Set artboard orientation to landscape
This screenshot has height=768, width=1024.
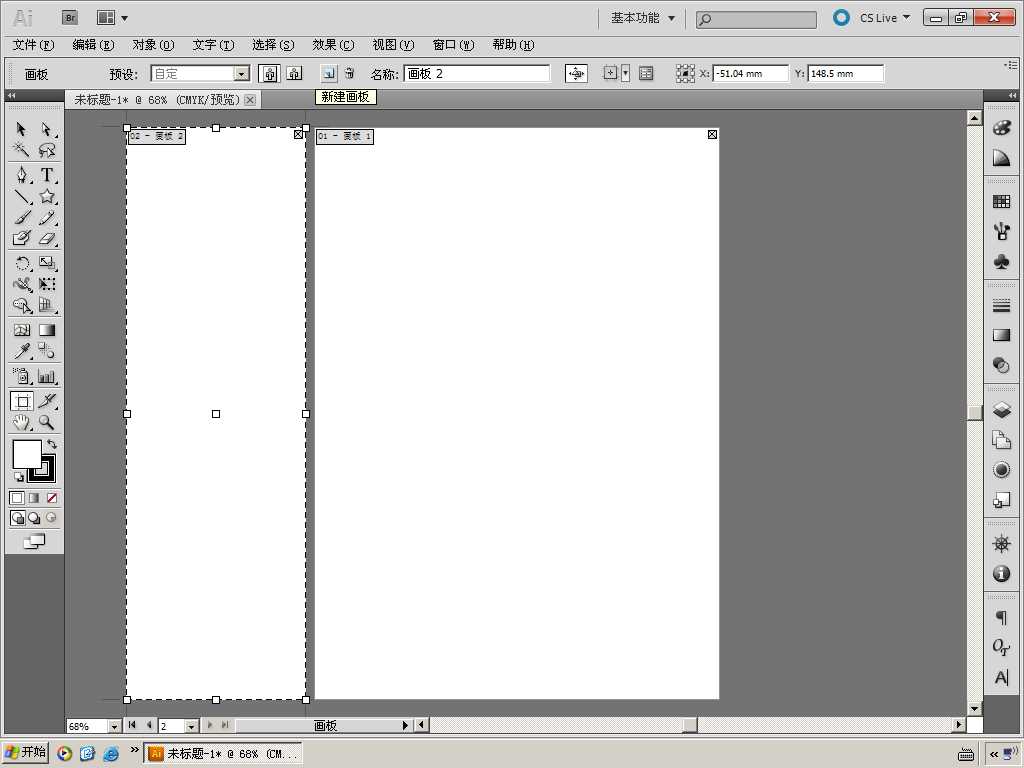coord(295,74)
